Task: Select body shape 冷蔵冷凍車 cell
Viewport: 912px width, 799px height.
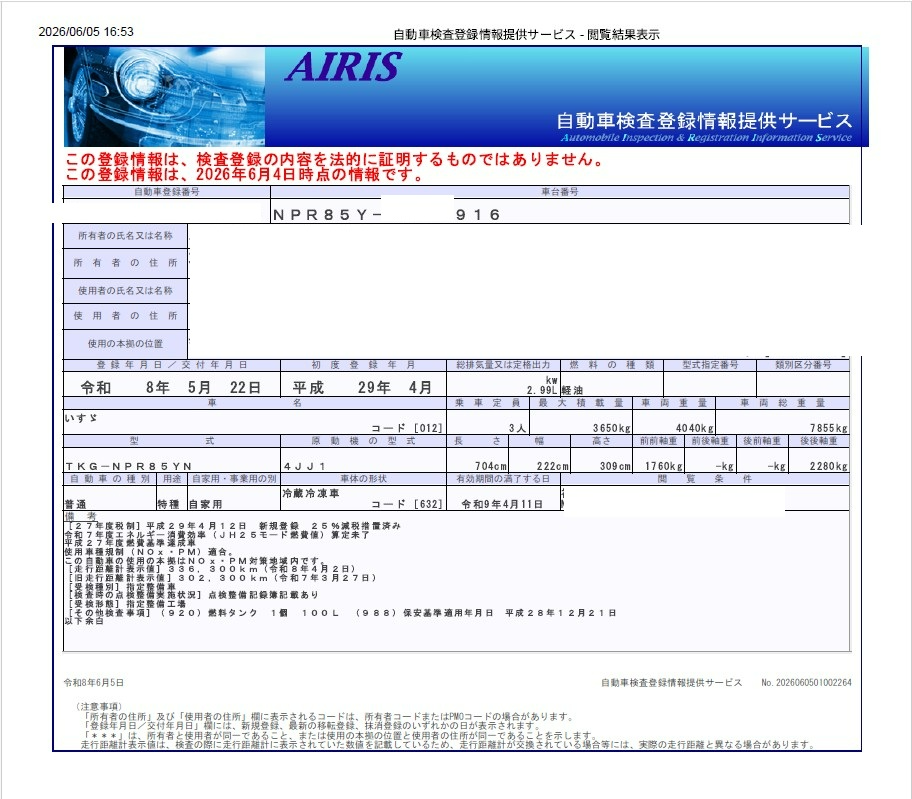Action: click(x=363, y=498)
